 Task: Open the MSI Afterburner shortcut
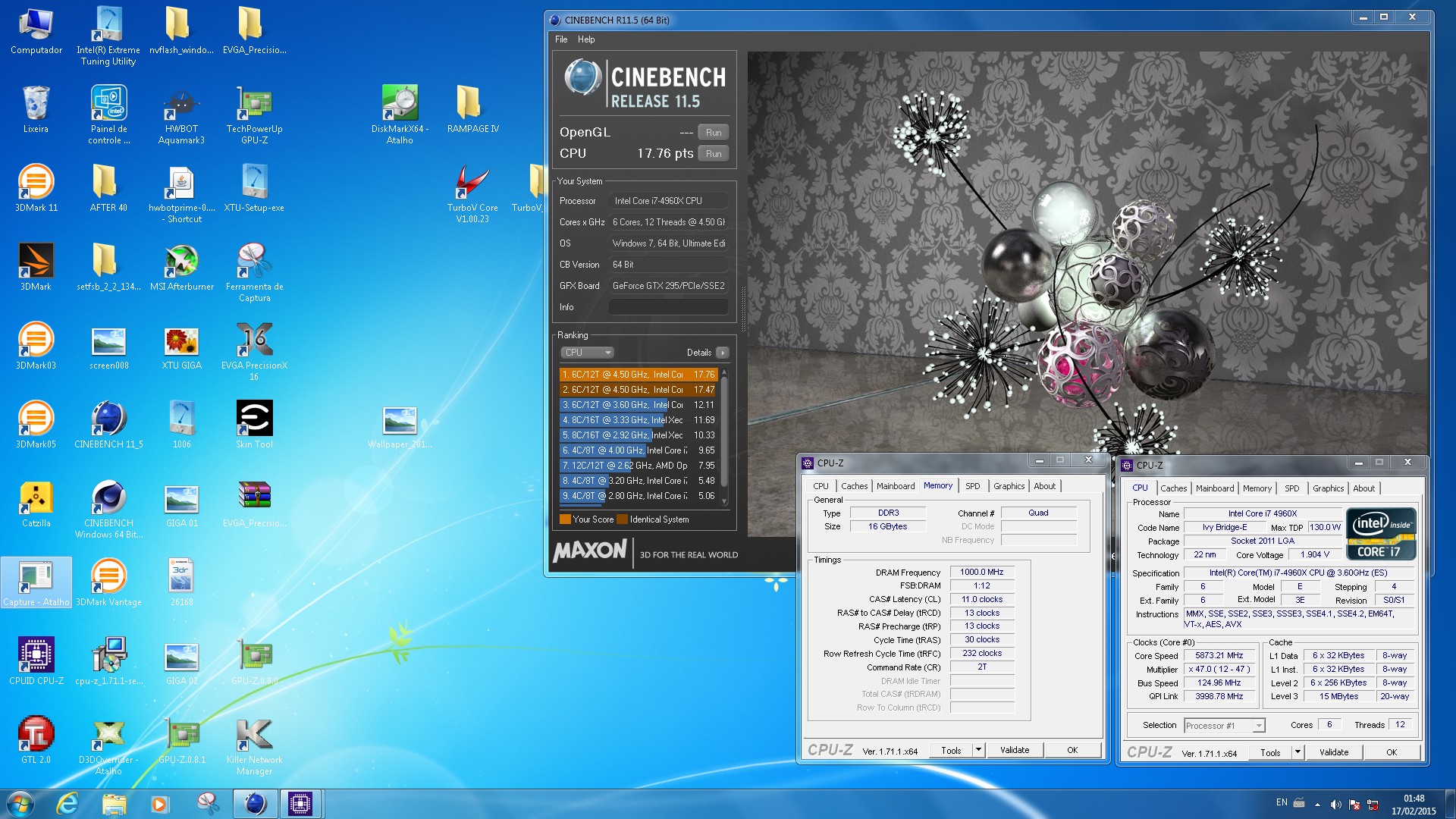pos(181,268)
